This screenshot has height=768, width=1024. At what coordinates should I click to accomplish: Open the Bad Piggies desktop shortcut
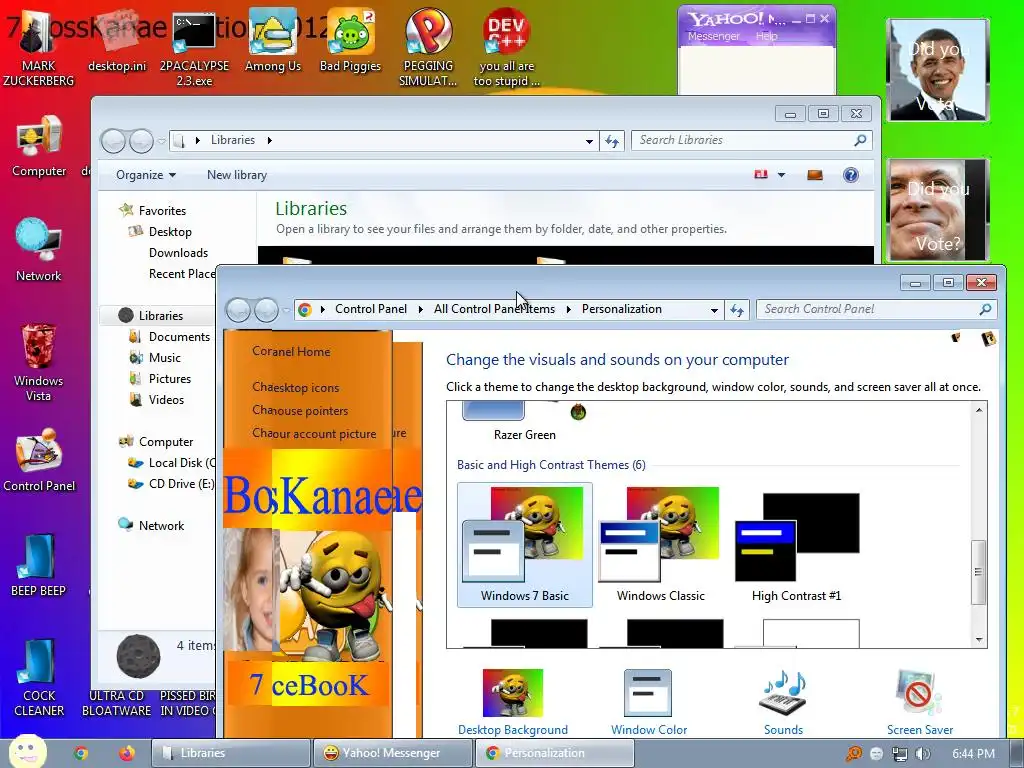pos(350,40)
